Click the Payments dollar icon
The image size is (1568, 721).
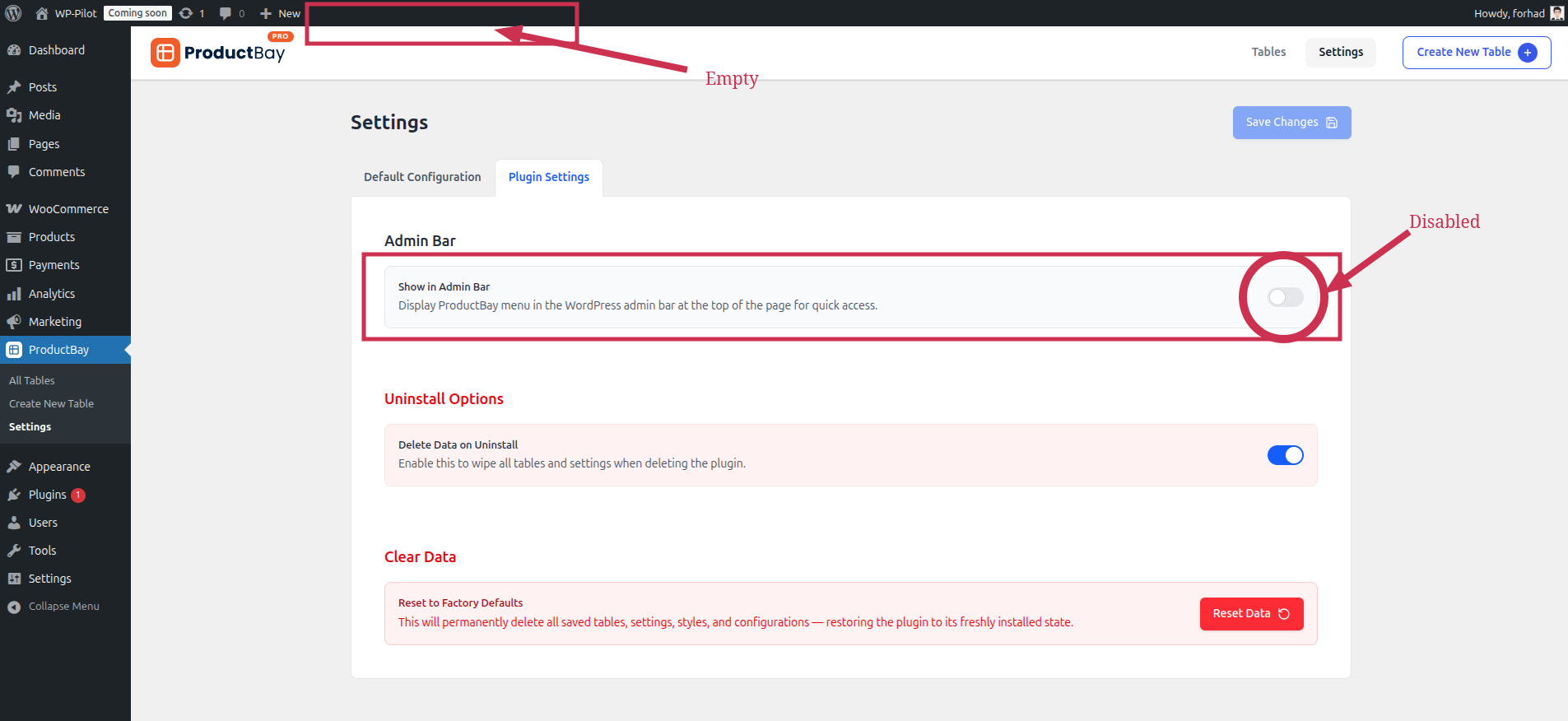[14, 265]
